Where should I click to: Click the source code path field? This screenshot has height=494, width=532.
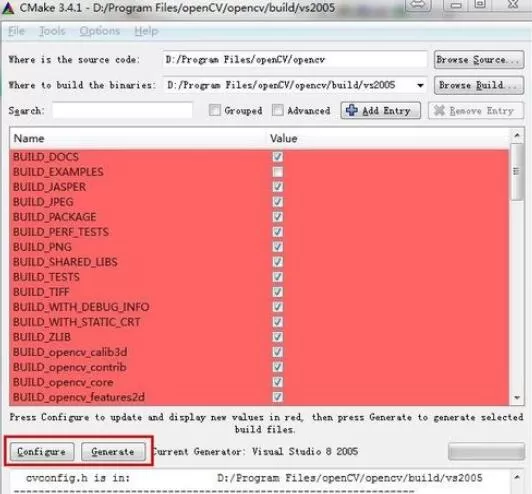[x=295, y=60]
